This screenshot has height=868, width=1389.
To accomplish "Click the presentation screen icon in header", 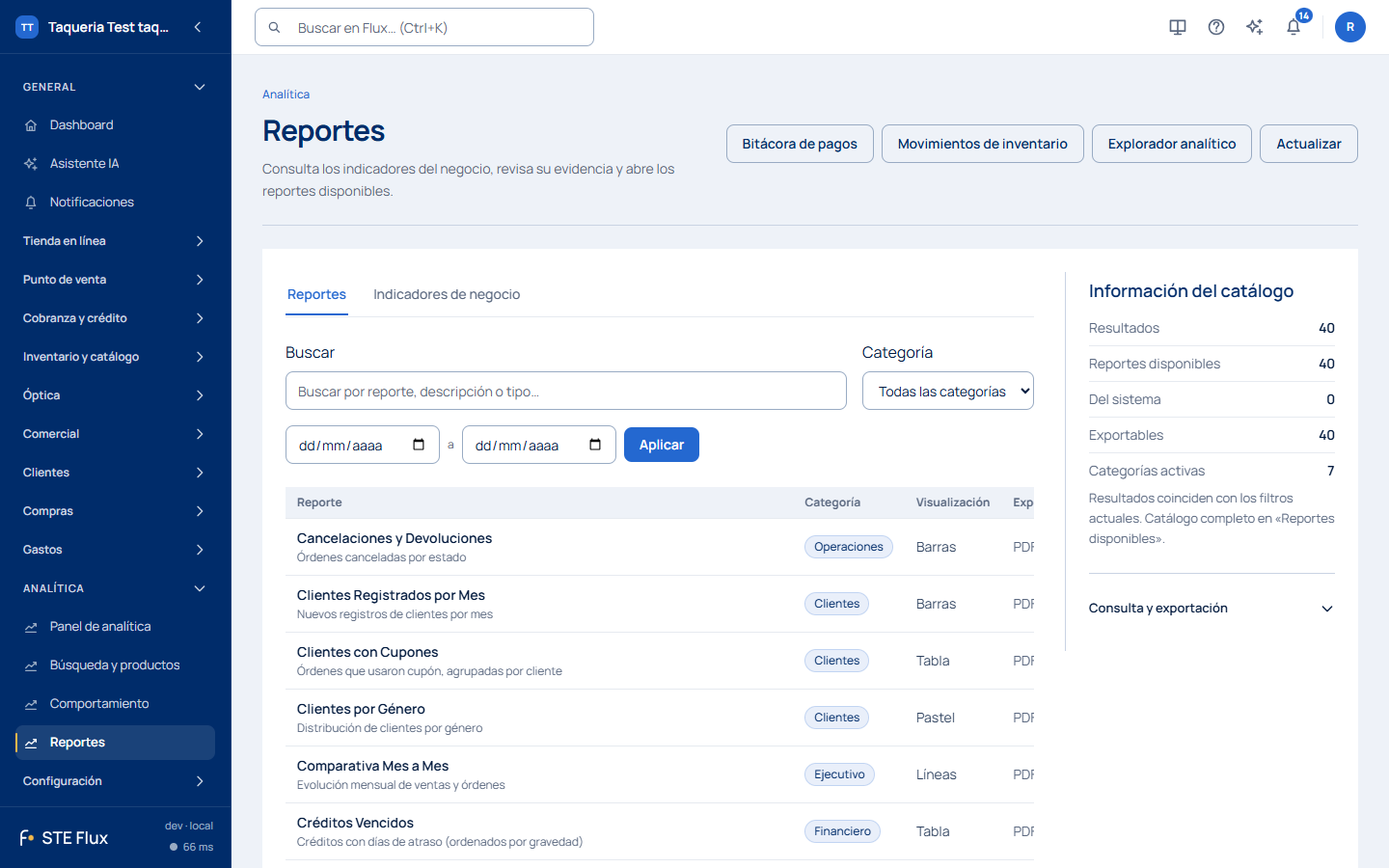I will (1178, 27).
